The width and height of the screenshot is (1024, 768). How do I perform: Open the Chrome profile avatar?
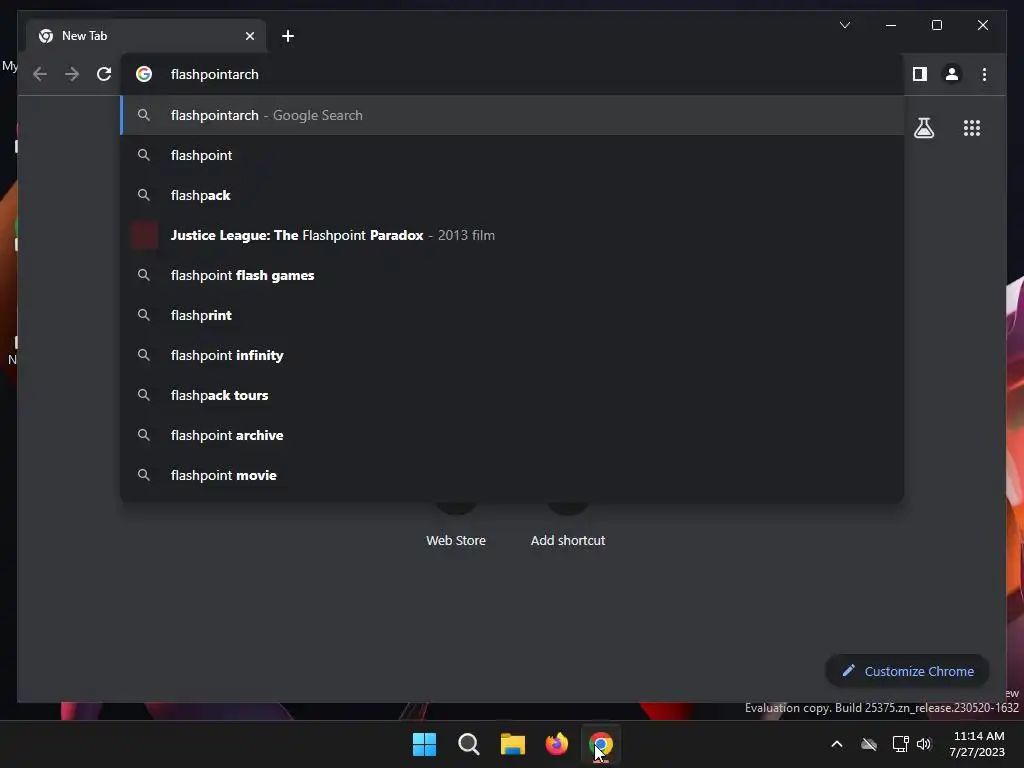952,74
